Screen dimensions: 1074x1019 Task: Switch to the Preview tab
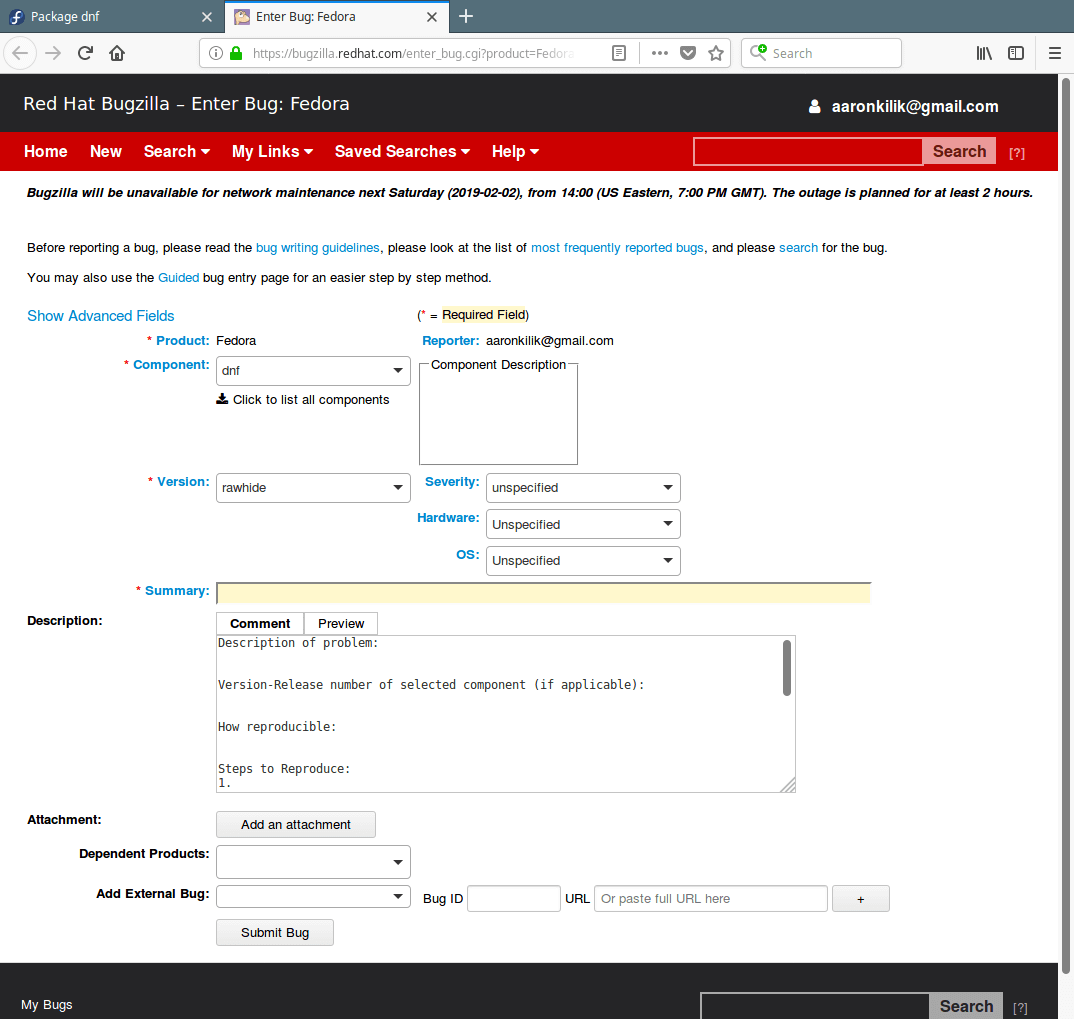click(x=341, y=623)
